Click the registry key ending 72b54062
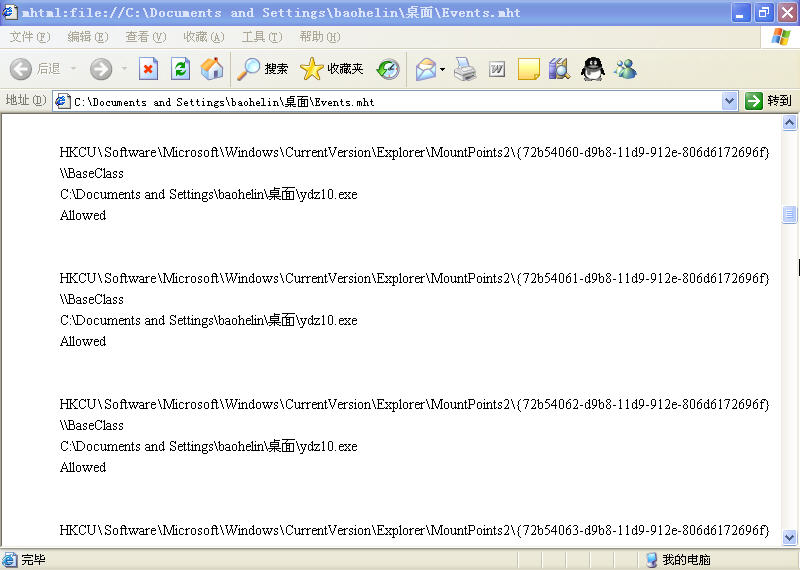This screenshot has height=570, width=800. click(x=414, y=404)
